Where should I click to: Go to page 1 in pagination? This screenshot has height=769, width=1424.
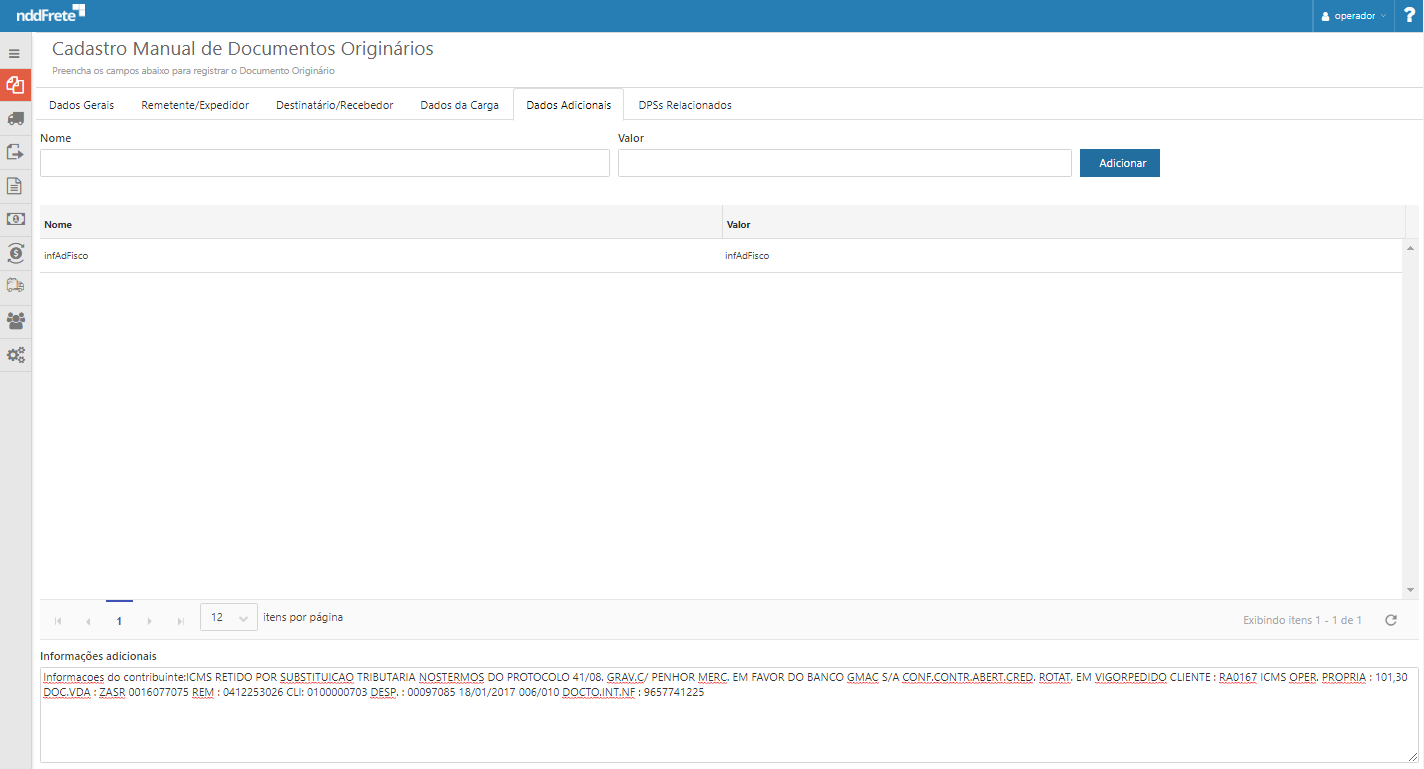coord(119,621)
